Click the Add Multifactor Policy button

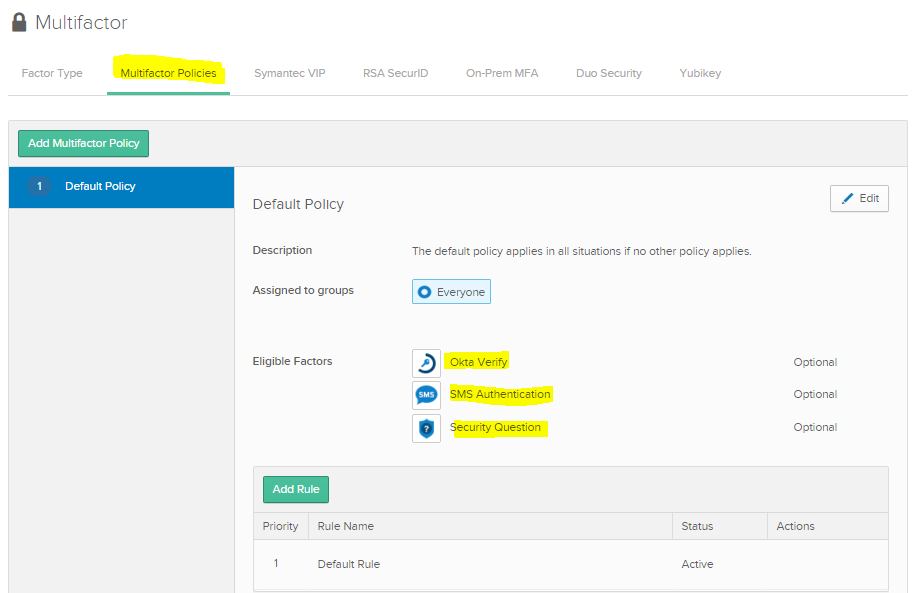83,144
